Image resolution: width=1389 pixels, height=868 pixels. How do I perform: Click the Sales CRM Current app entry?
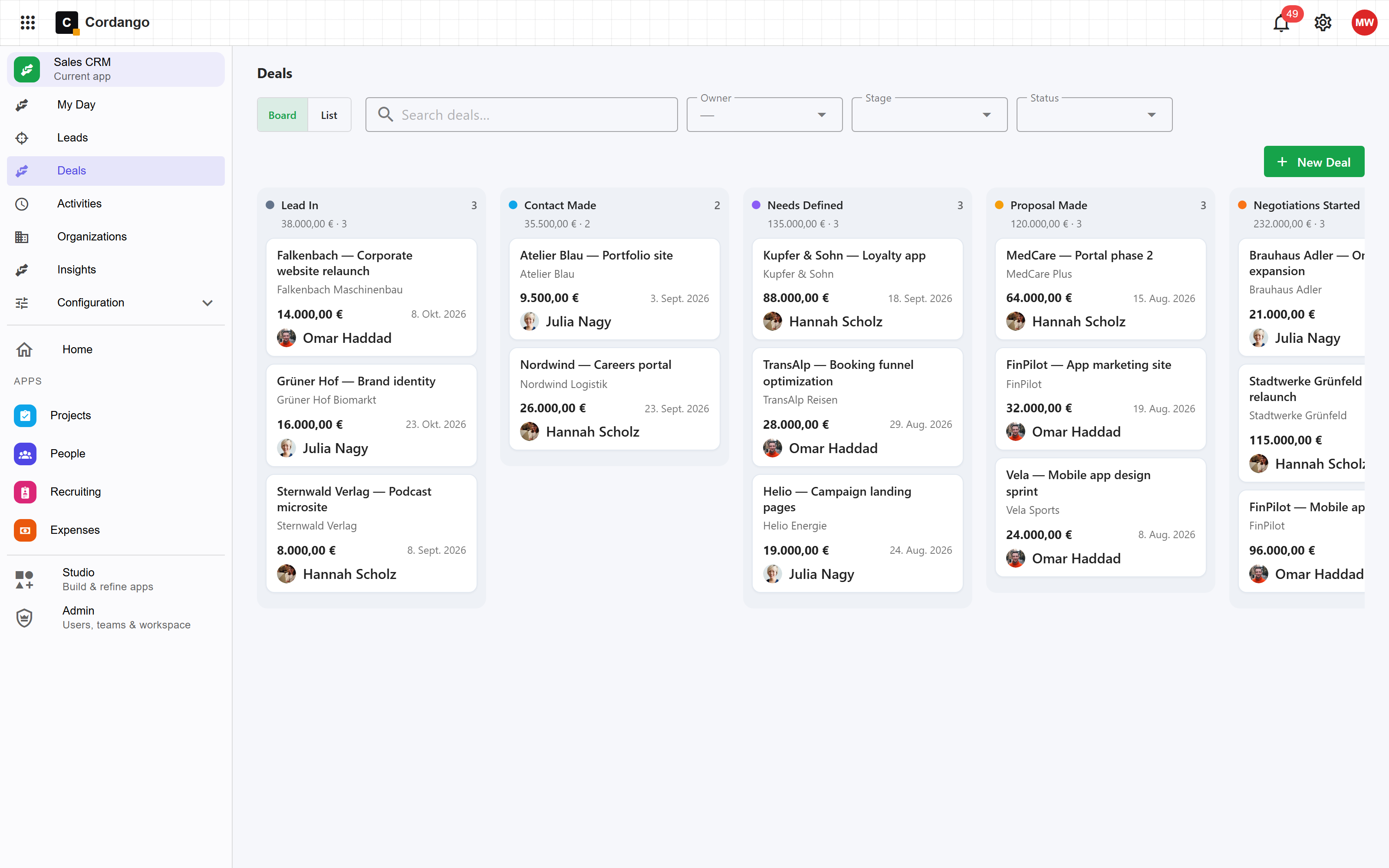(116, 69)
